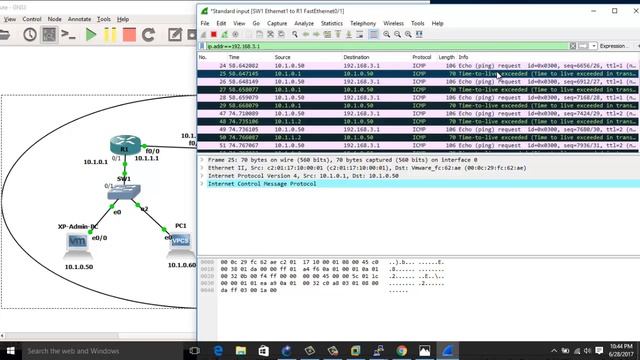This screenshot has height=360, width=640.
Task: Click Go to first packet icon
Action: (x=338, y=35)
